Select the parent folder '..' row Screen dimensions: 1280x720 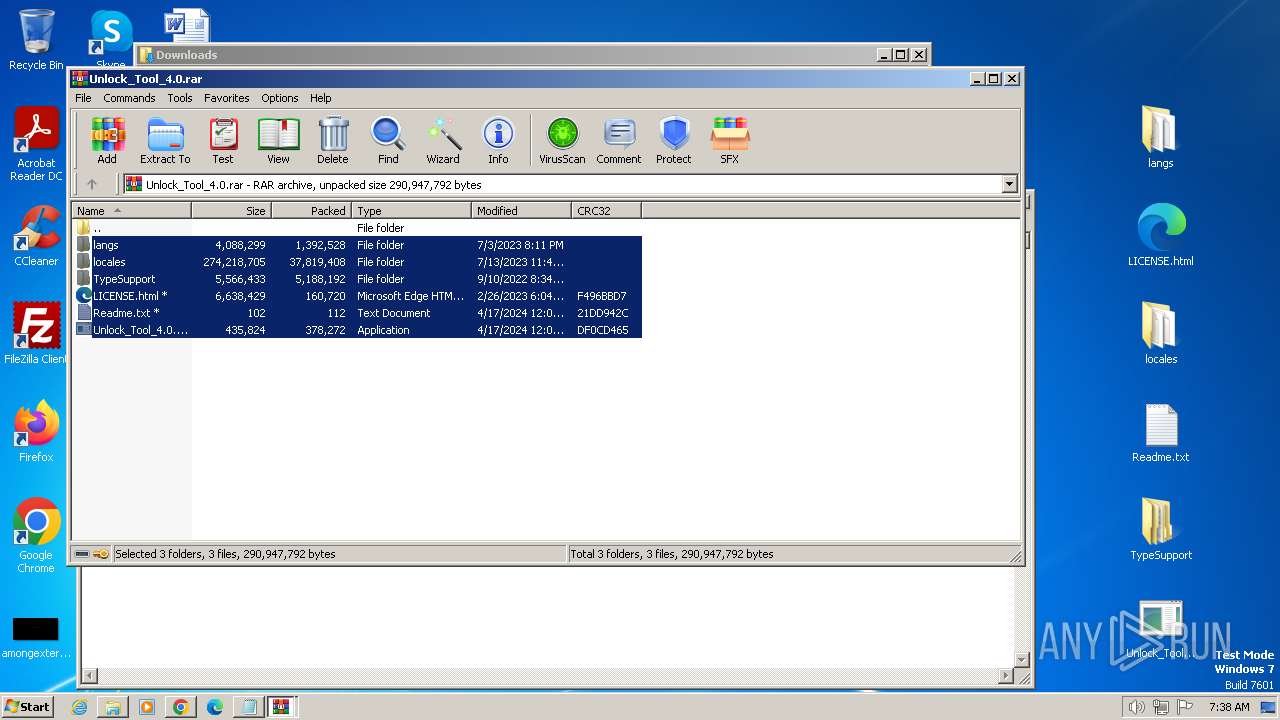pos(358,228)
